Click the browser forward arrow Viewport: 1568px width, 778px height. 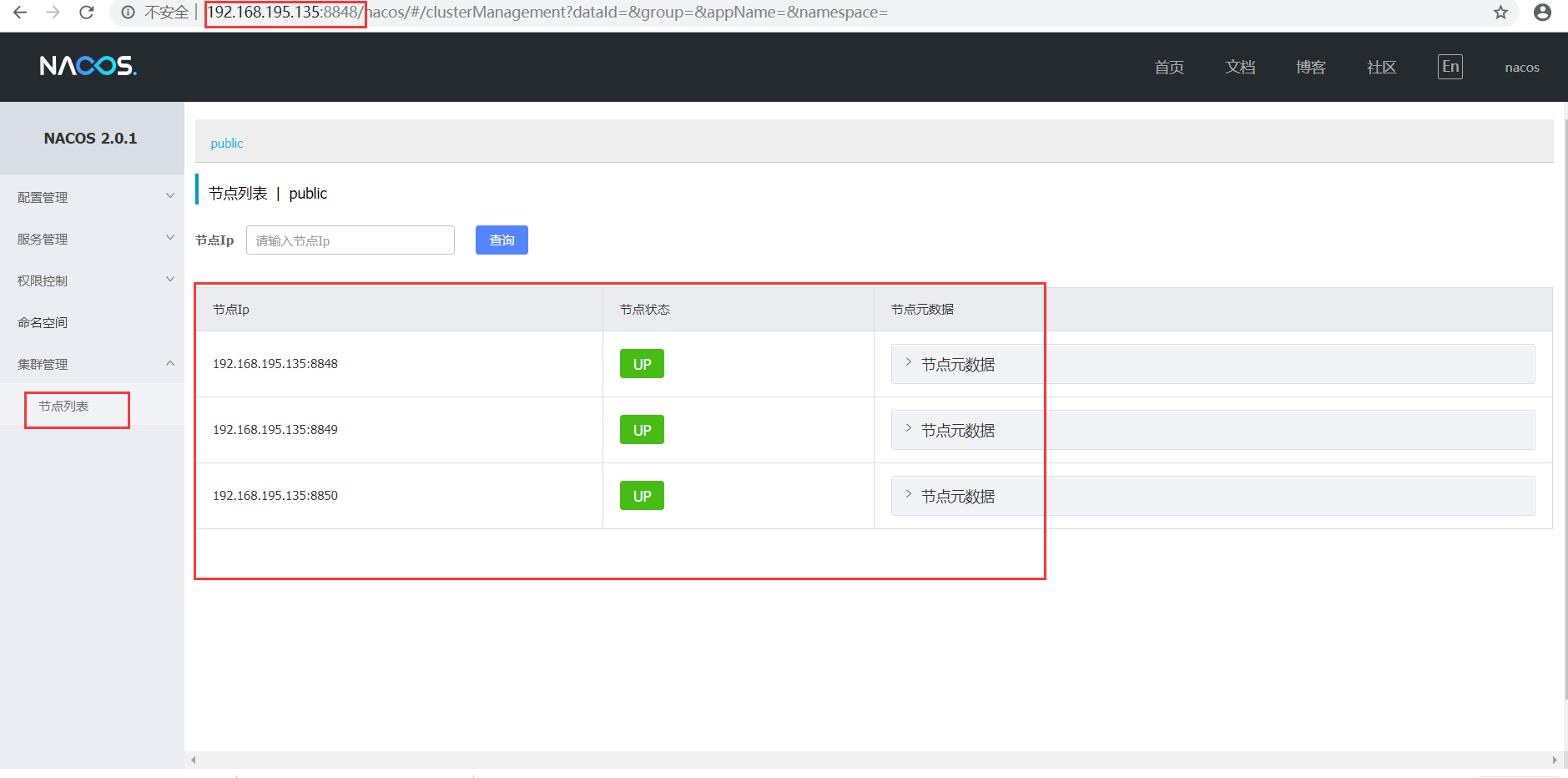53,13
